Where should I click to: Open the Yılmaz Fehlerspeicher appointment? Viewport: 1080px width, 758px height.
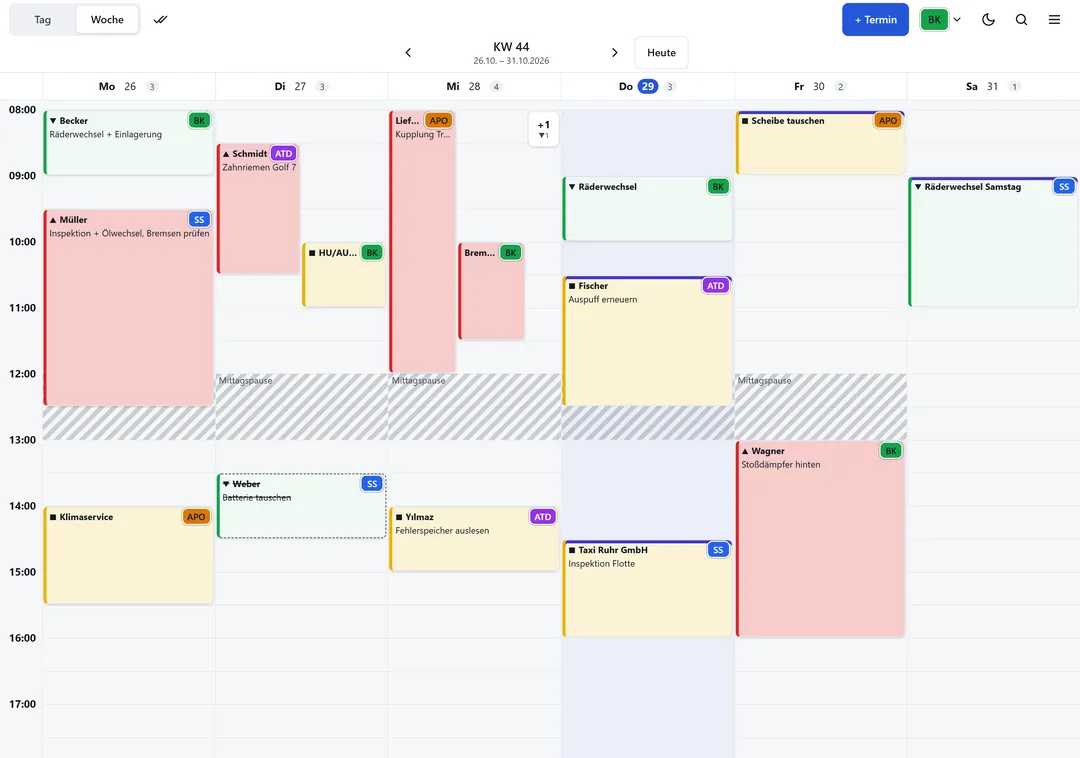coord(475,539)
